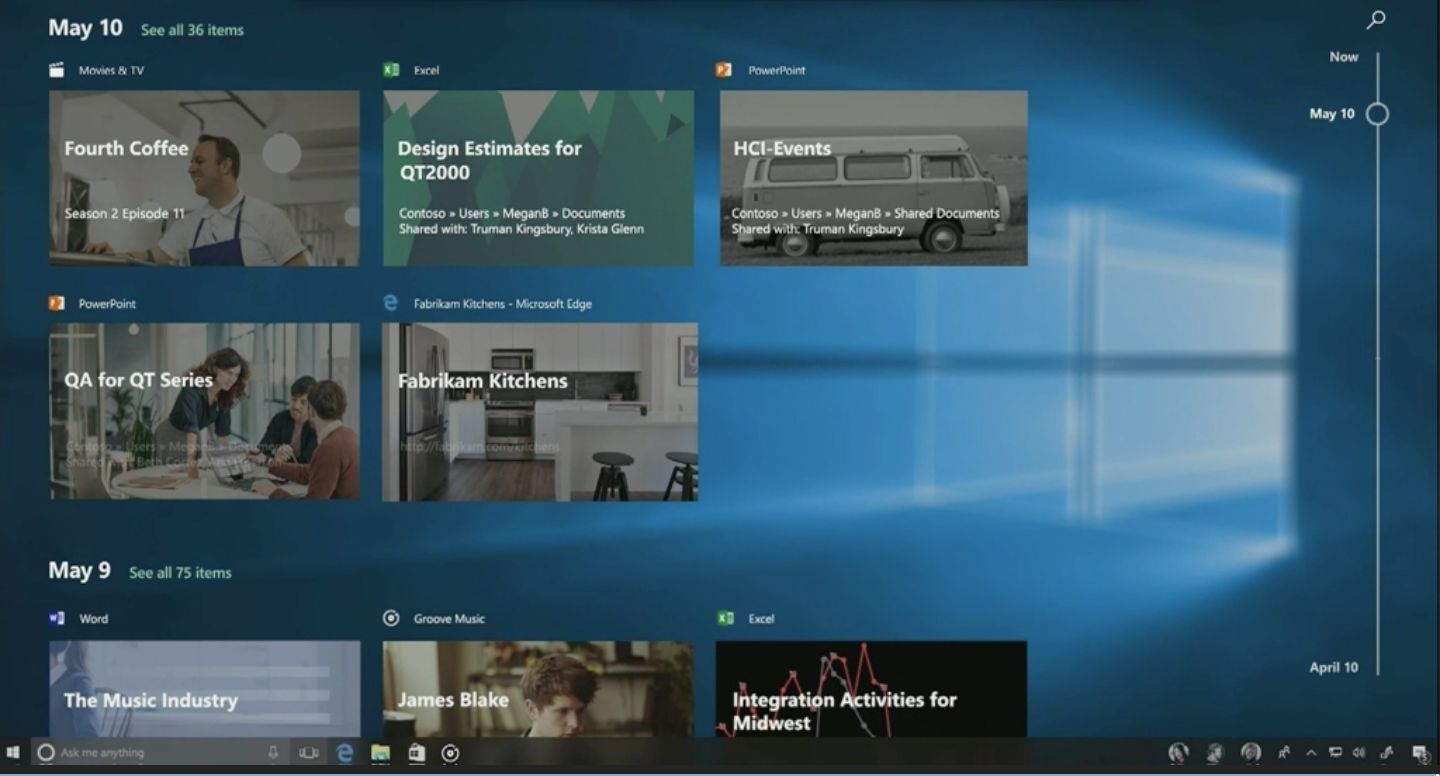Open the Fabrikam Kitchens Edge card

pos(540,412)
